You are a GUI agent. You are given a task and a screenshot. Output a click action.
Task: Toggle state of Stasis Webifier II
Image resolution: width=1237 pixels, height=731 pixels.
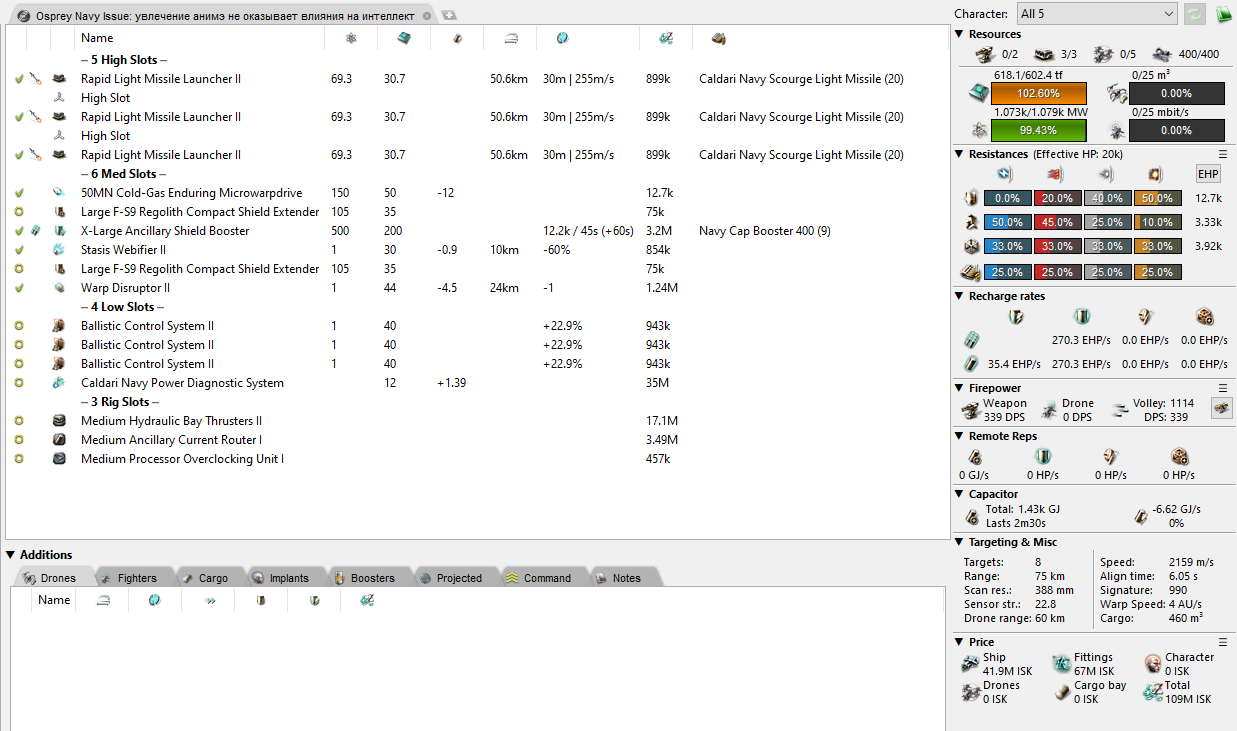19,250
